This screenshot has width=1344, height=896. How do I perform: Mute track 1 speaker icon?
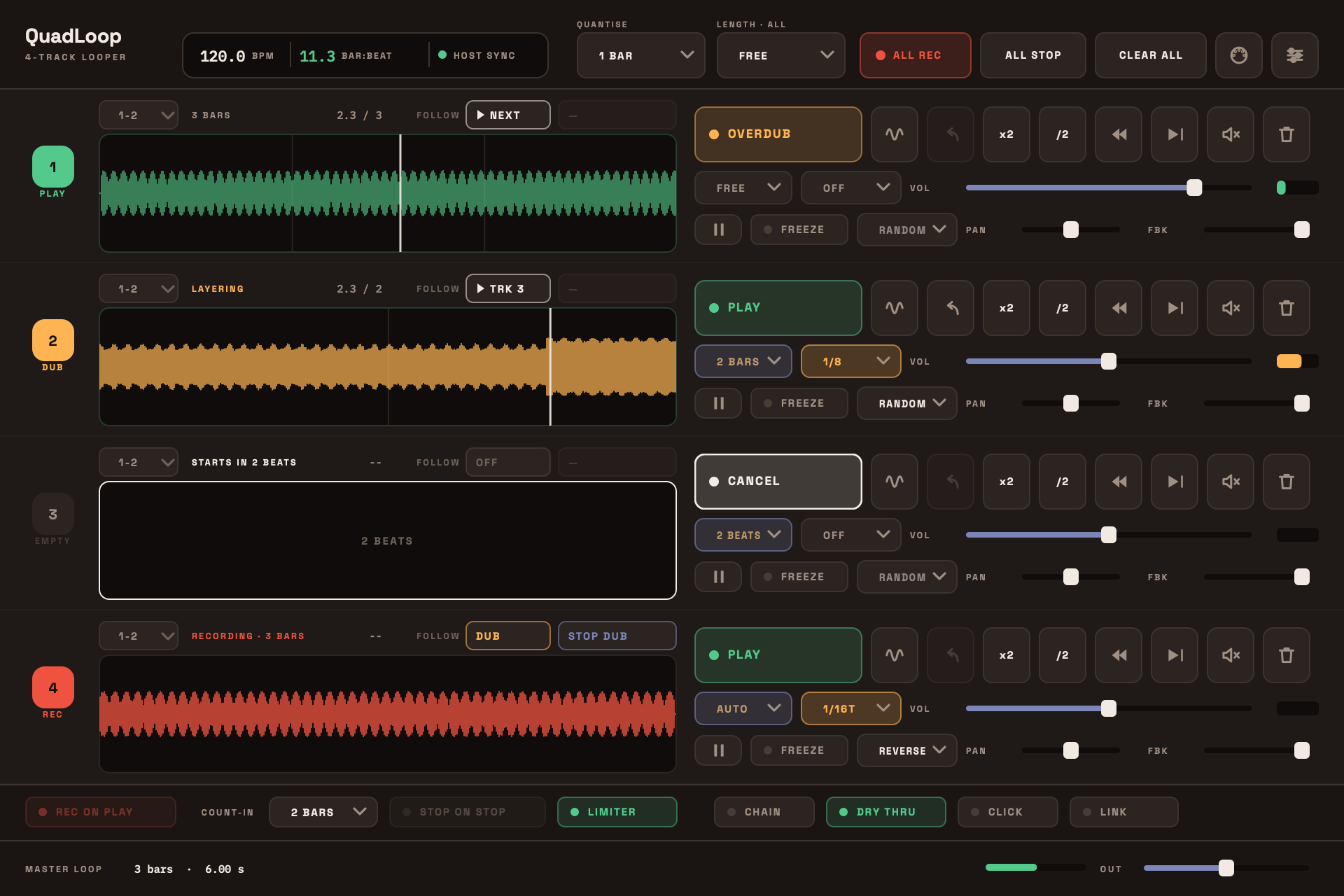click(1230, 134)
